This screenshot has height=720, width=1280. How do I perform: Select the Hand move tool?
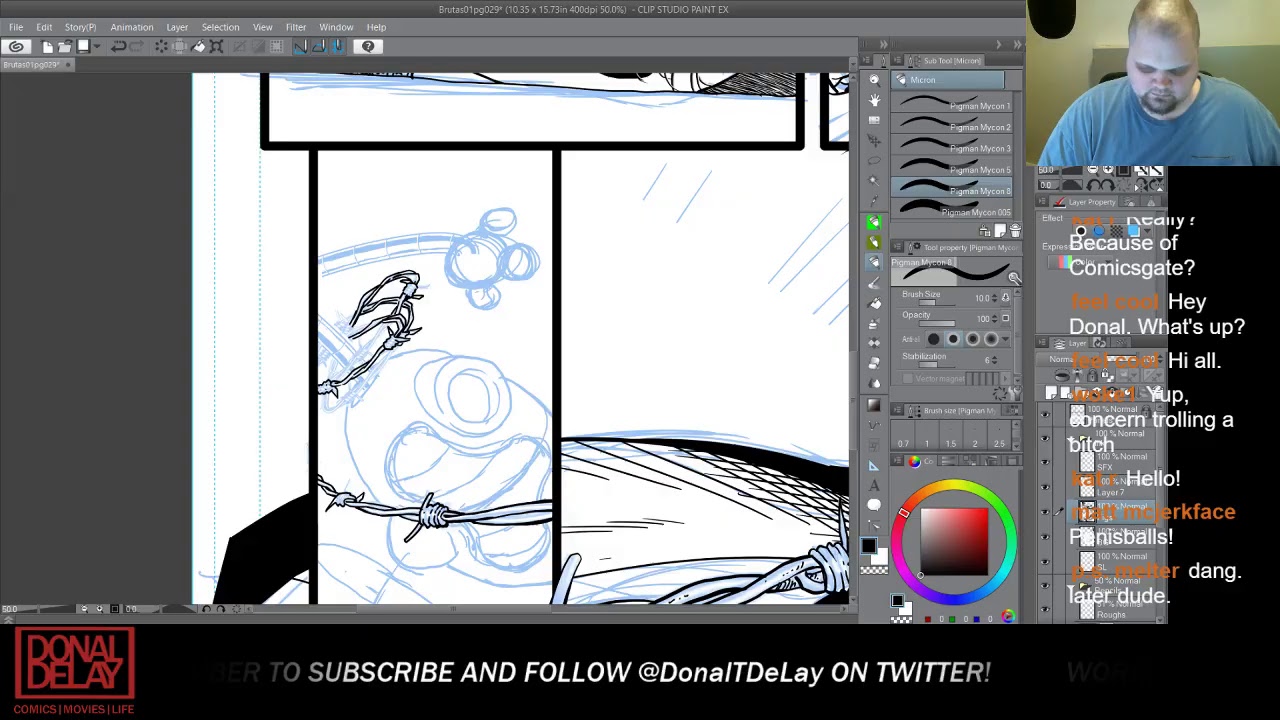(874, 100)
